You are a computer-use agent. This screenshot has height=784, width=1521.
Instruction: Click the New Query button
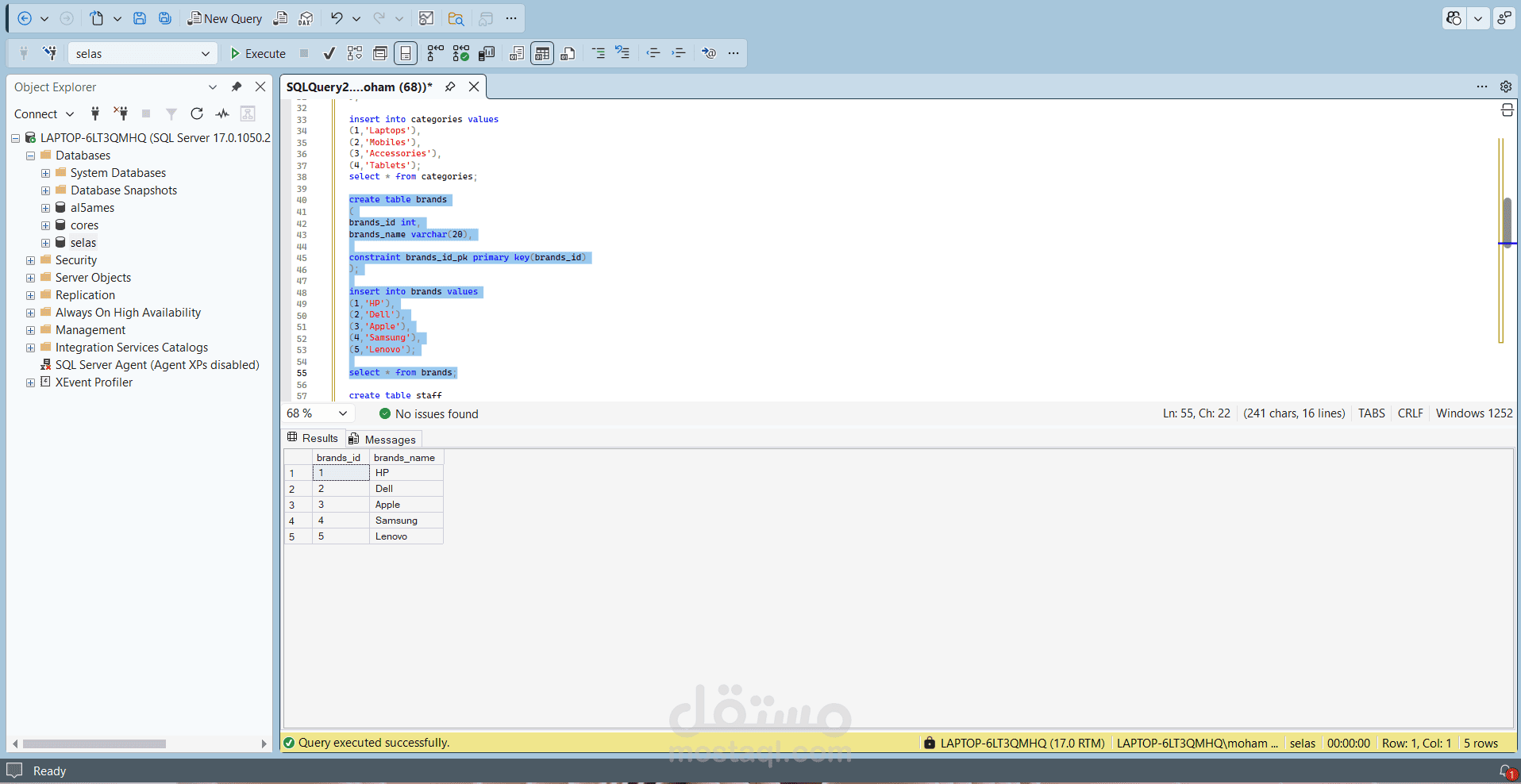coord(224,18)
